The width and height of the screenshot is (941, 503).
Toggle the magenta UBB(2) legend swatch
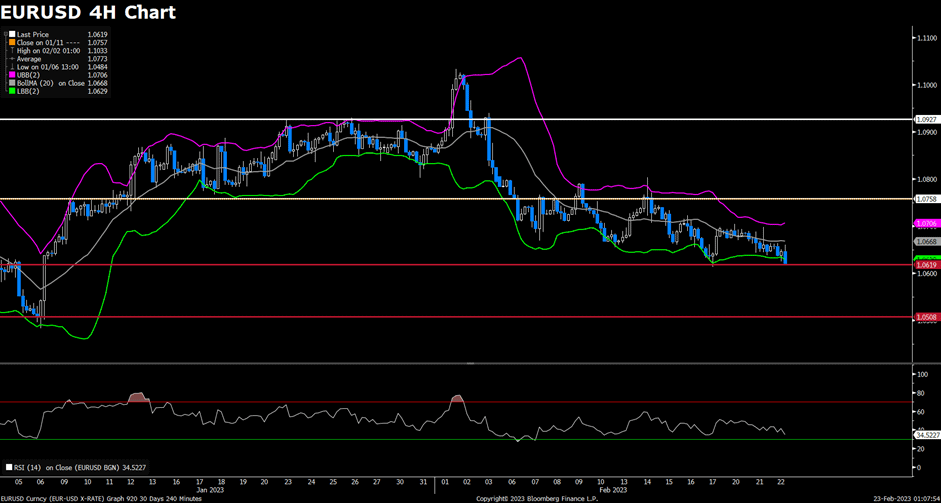click(13, 75)
